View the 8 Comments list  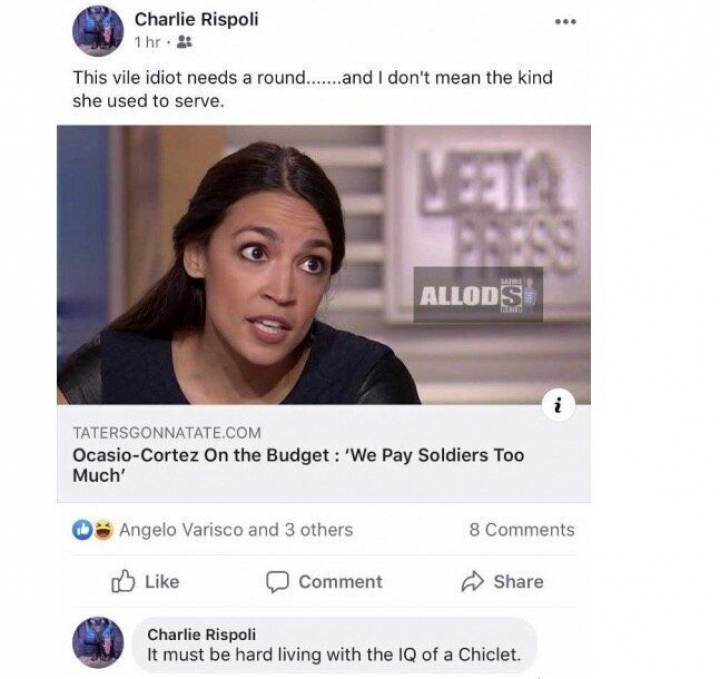[522, 530]
